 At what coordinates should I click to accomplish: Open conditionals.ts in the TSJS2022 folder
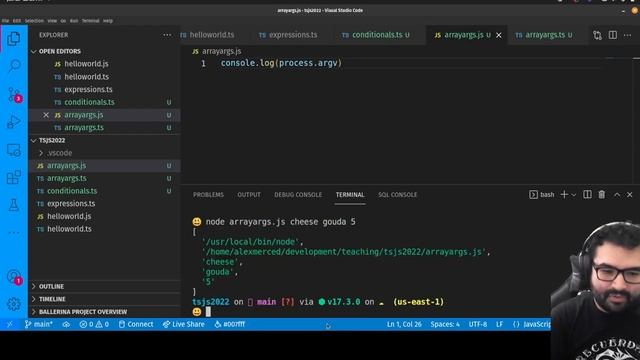pos(72,191)
